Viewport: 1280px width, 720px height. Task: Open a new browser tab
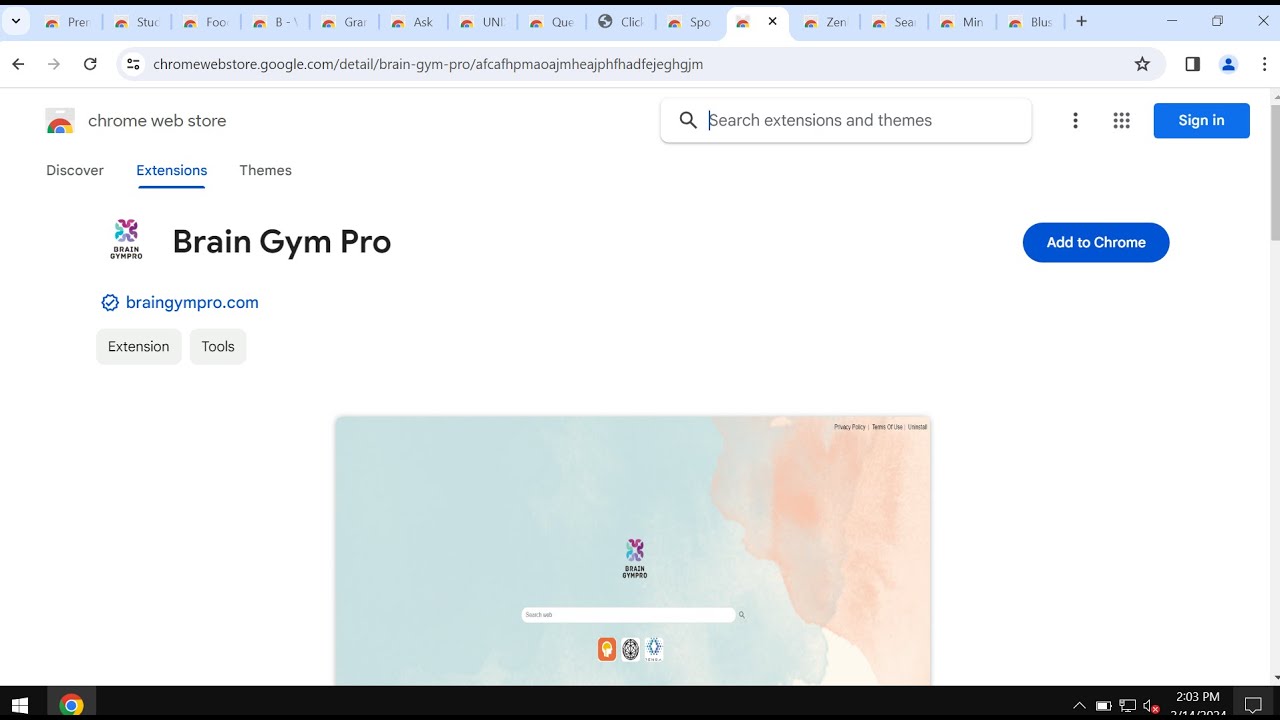click(x=1081, y=21)
